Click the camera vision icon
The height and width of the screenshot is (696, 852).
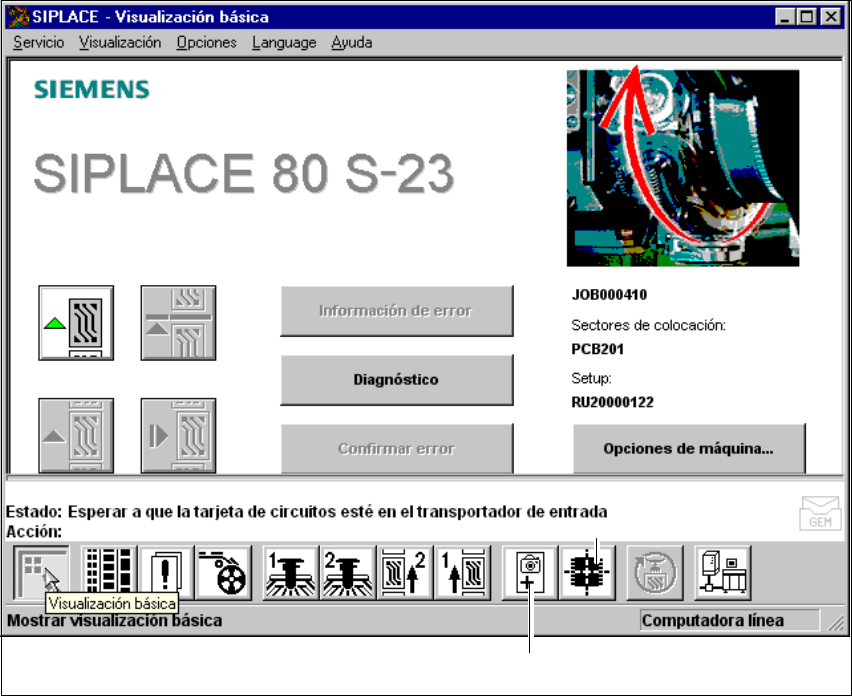pyautogui.click(x=529, y=573)
